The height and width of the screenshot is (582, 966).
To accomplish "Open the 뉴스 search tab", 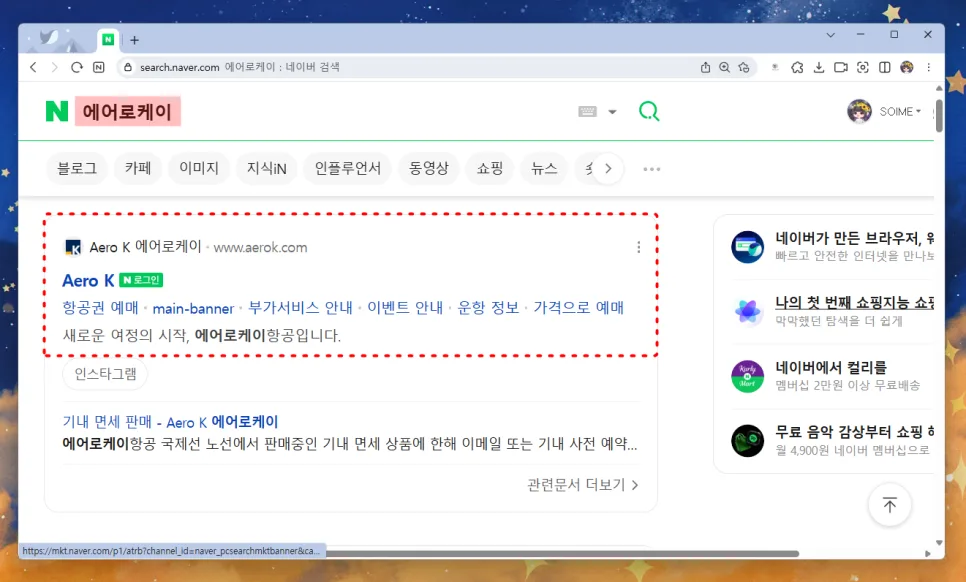I will coord(544,169).
